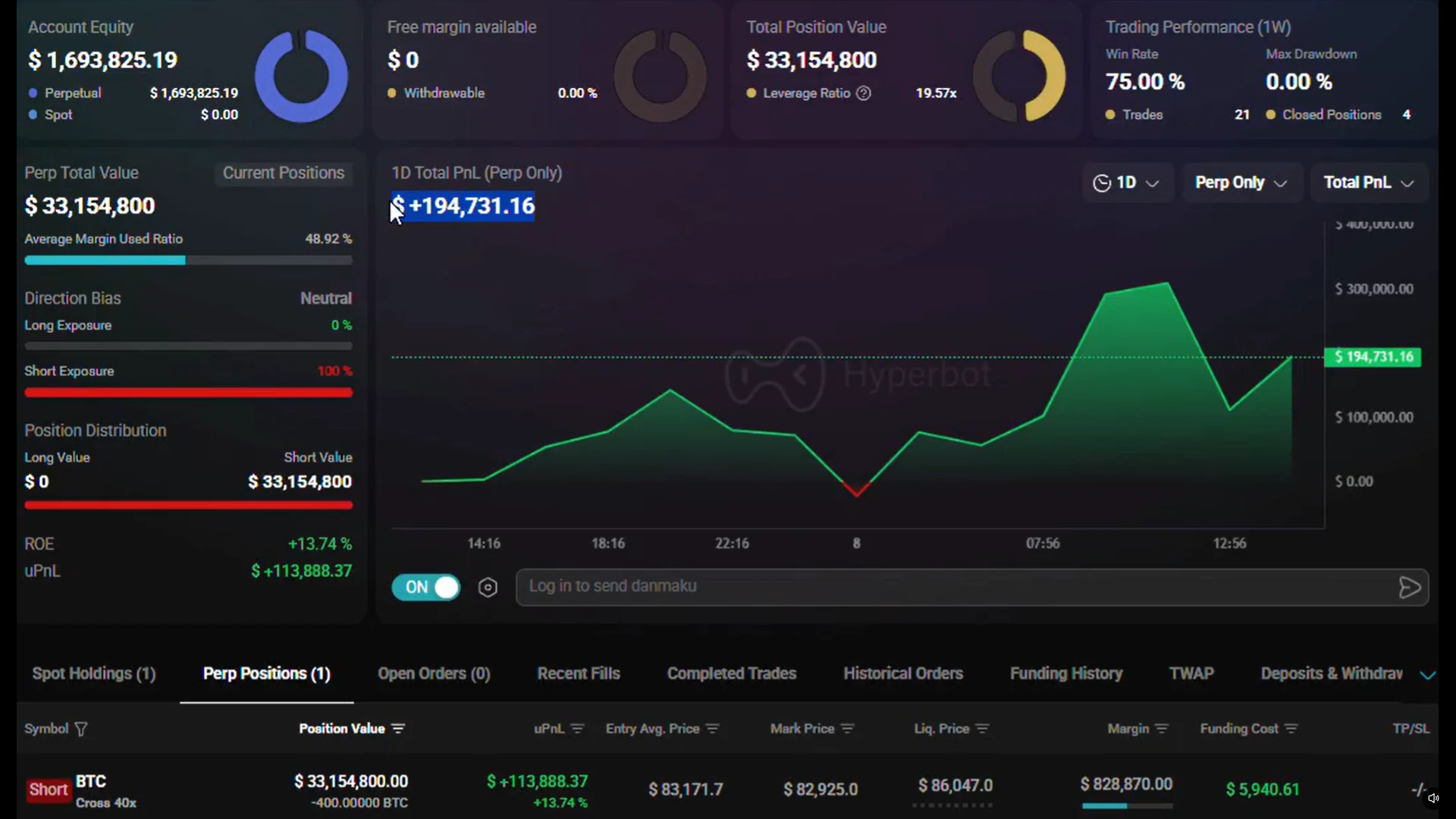
Task: Sort by Margin column icon
Action: pos(1162,729)
